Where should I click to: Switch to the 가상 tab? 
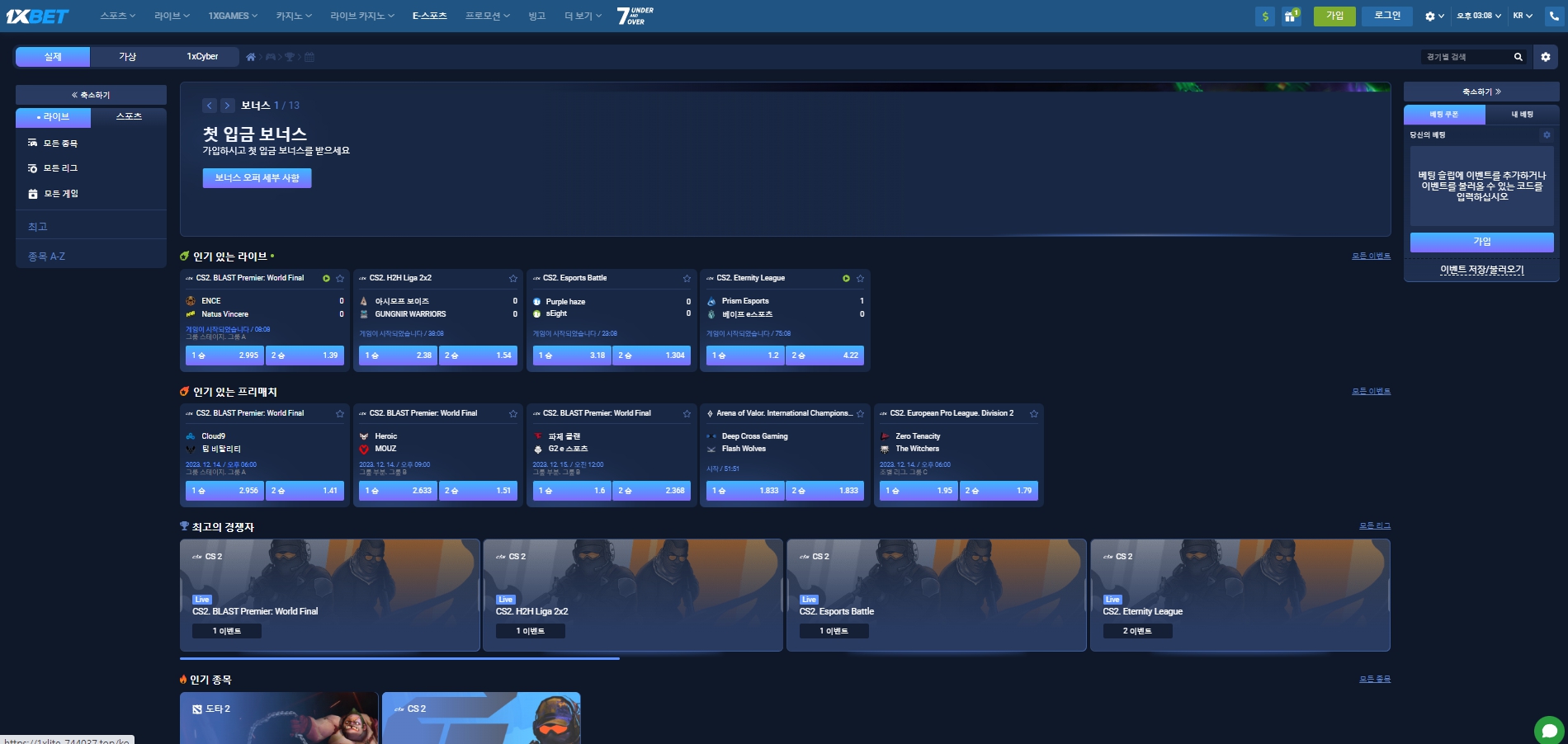[127, 57]
